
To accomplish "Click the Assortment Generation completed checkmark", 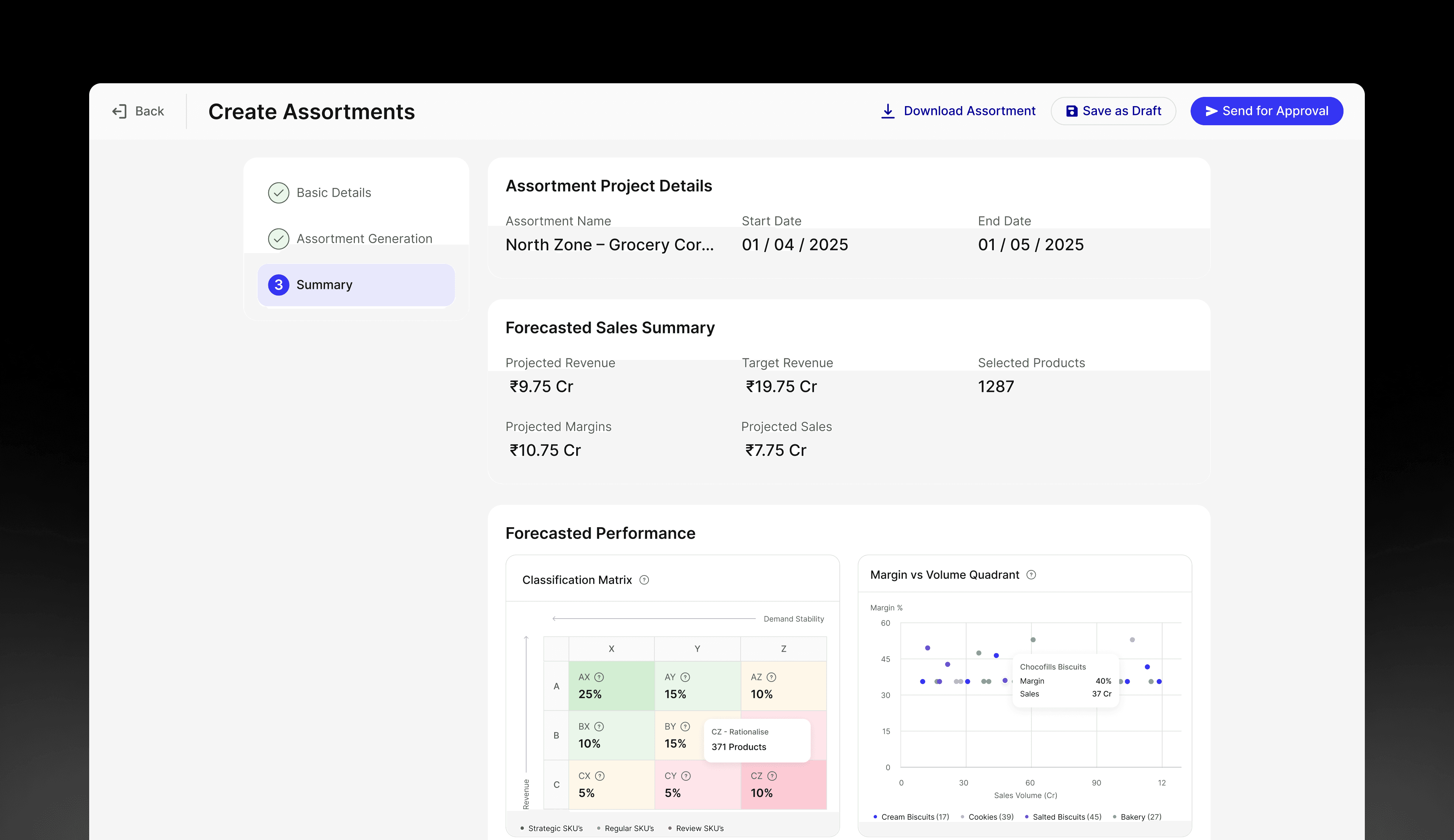I will tap(279, 239).
